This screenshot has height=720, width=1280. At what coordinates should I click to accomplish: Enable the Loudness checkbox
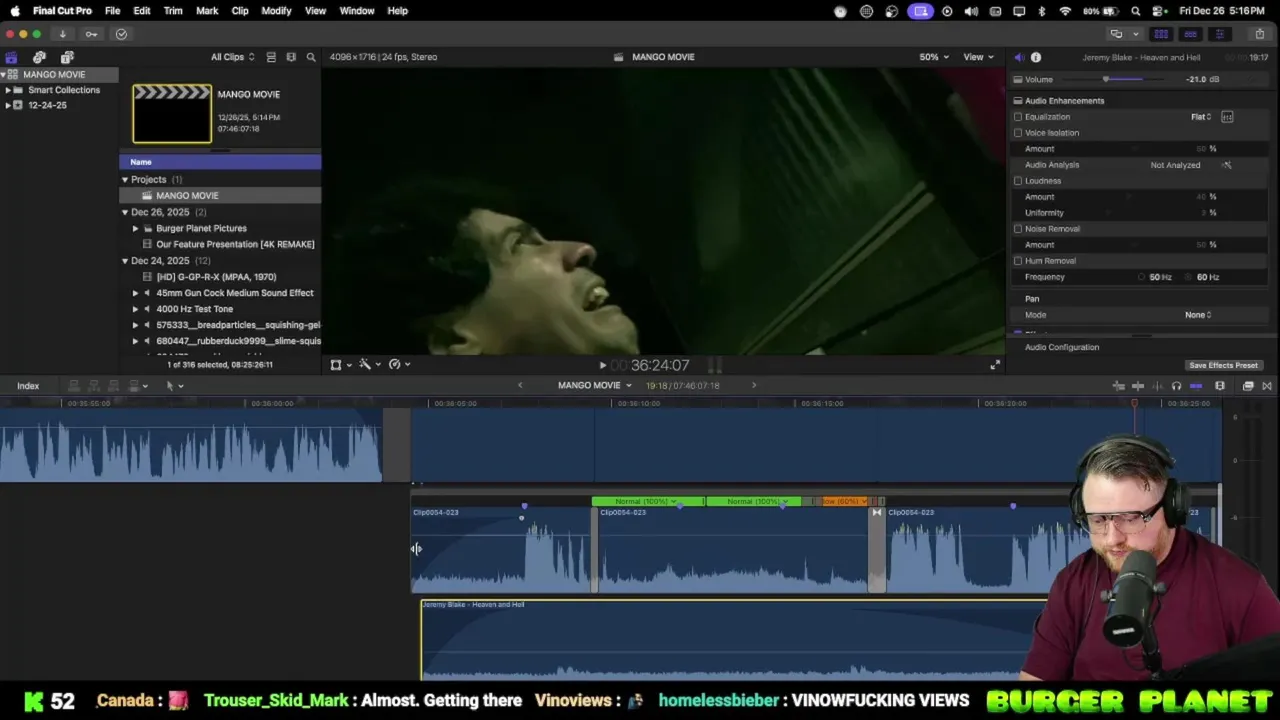coord(1018,181)
